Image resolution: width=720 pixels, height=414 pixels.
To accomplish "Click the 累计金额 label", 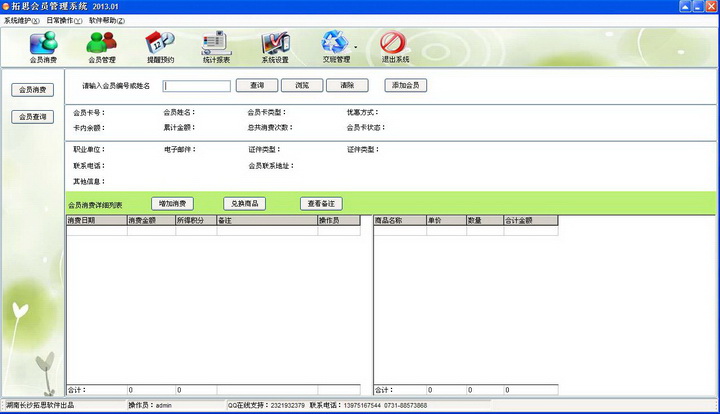I will 180,128.
